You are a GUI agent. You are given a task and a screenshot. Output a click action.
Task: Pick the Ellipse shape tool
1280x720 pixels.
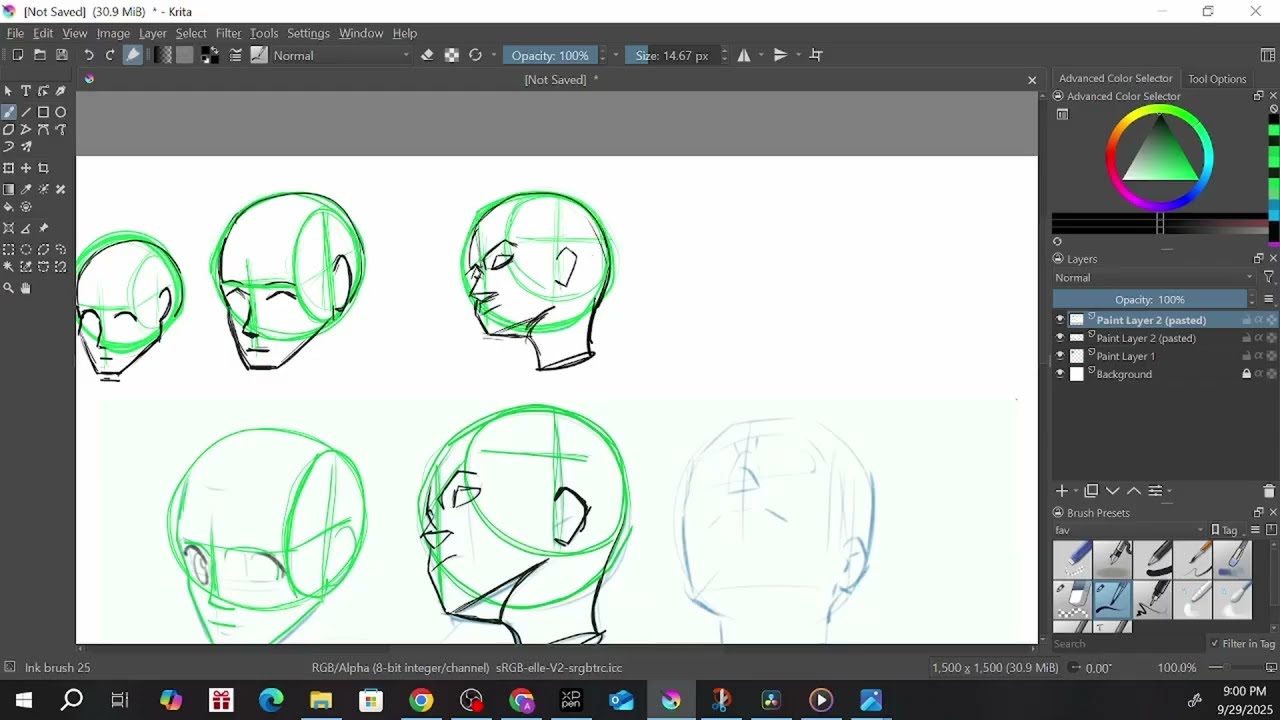[x=61, y=112]
